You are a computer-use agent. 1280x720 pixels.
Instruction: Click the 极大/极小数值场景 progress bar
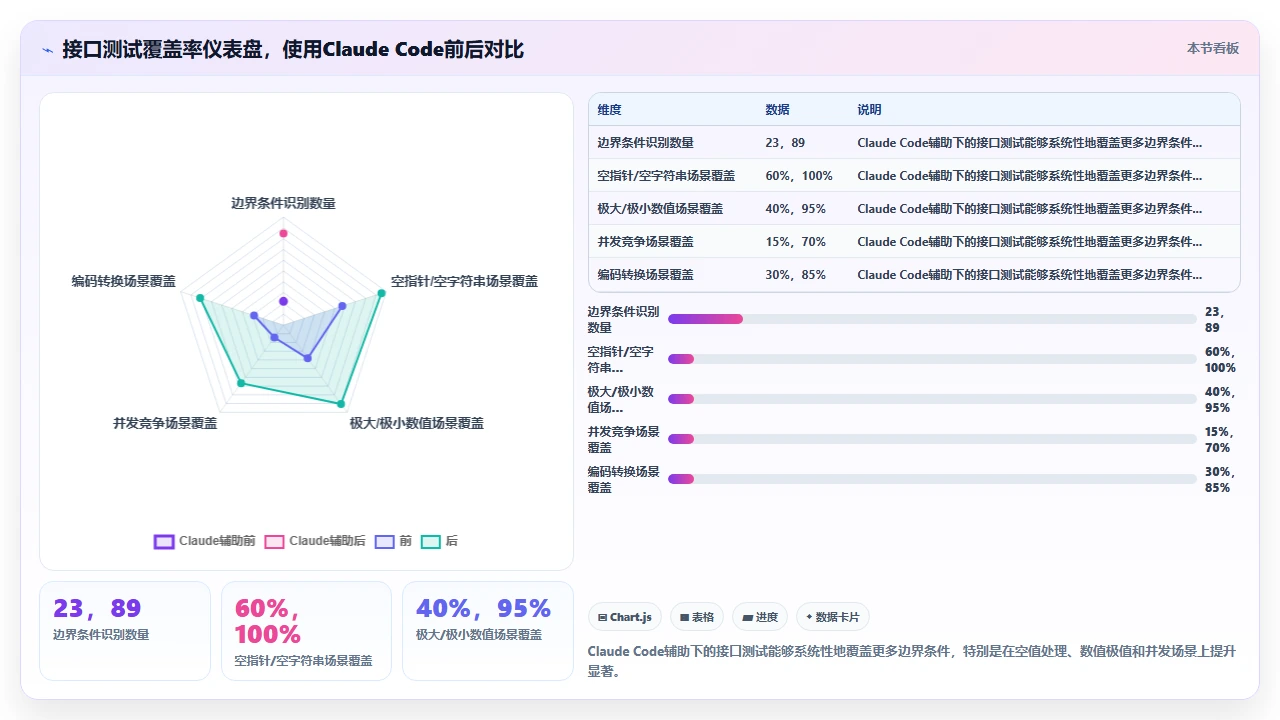tap(932, 399)
